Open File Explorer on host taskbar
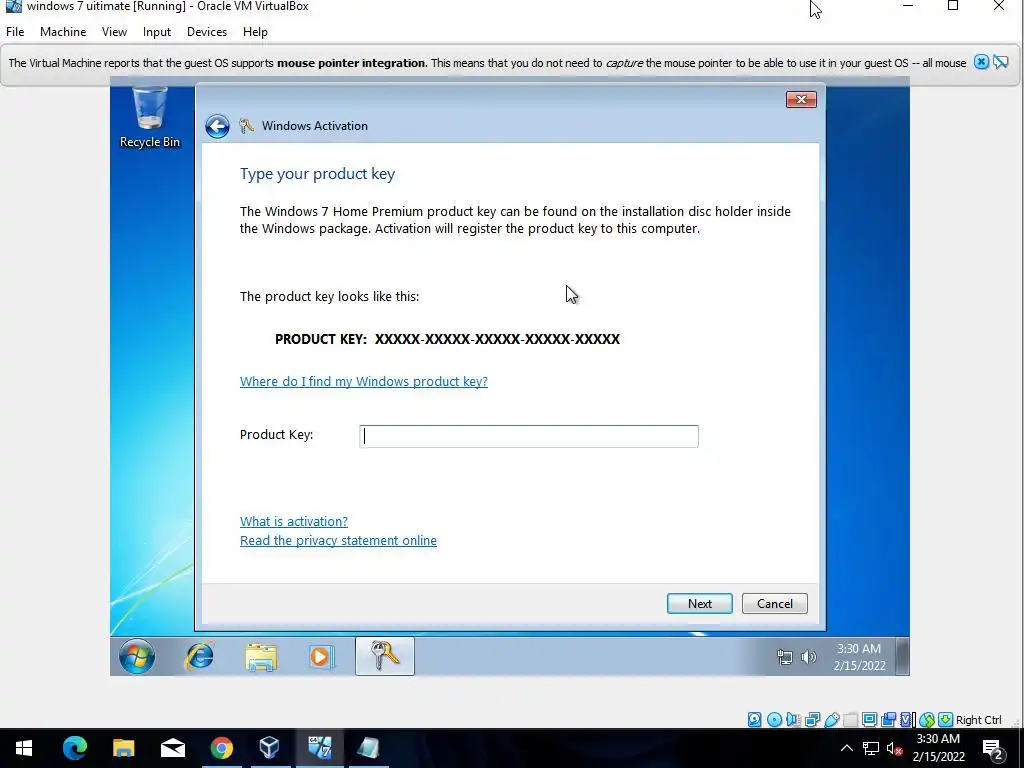Viewport: 1024px width, 768px height. (x=123, y=748)
